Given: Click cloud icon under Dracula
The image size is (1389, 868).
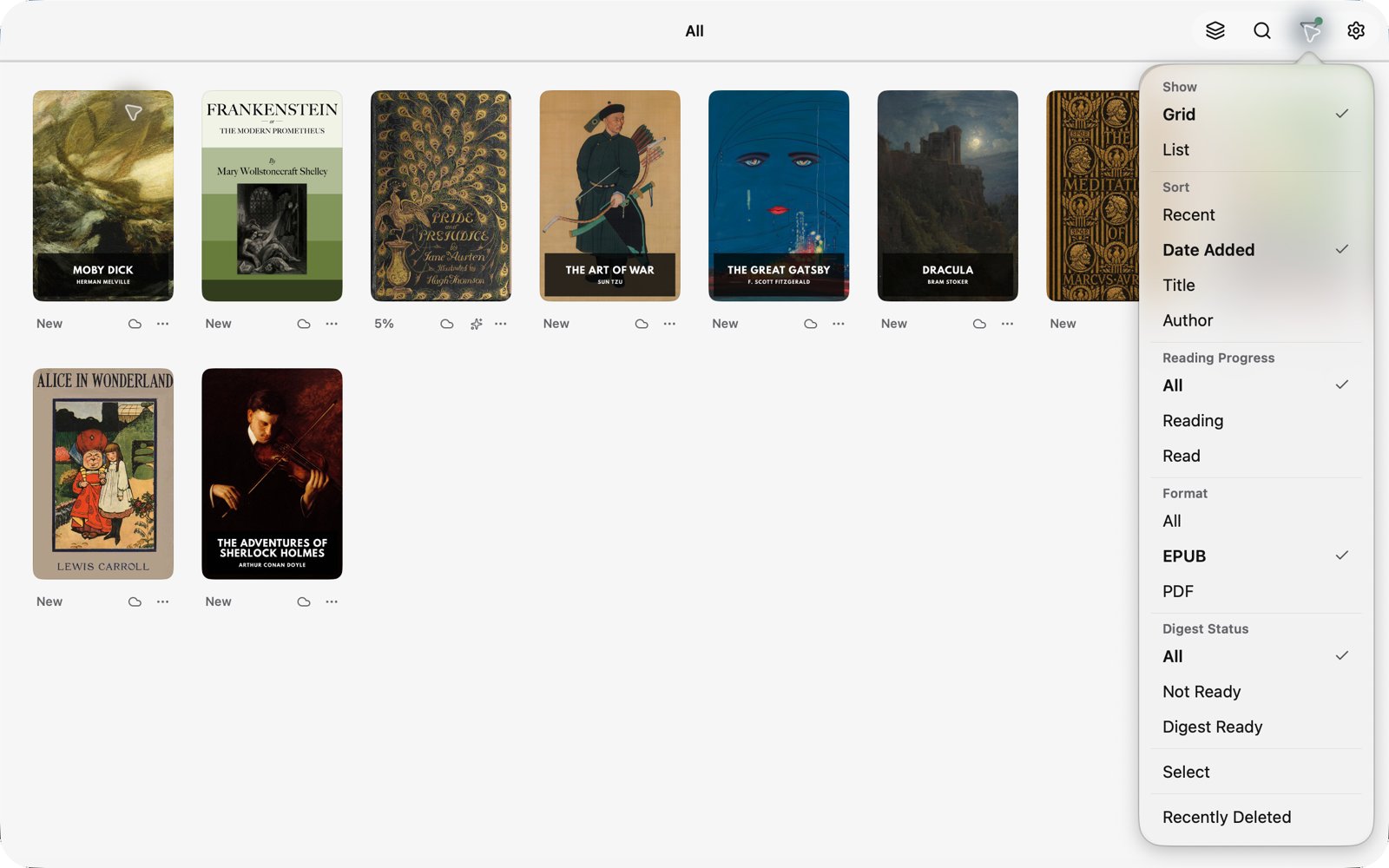Looking at the screenshot, I should [x=979, y=324].
